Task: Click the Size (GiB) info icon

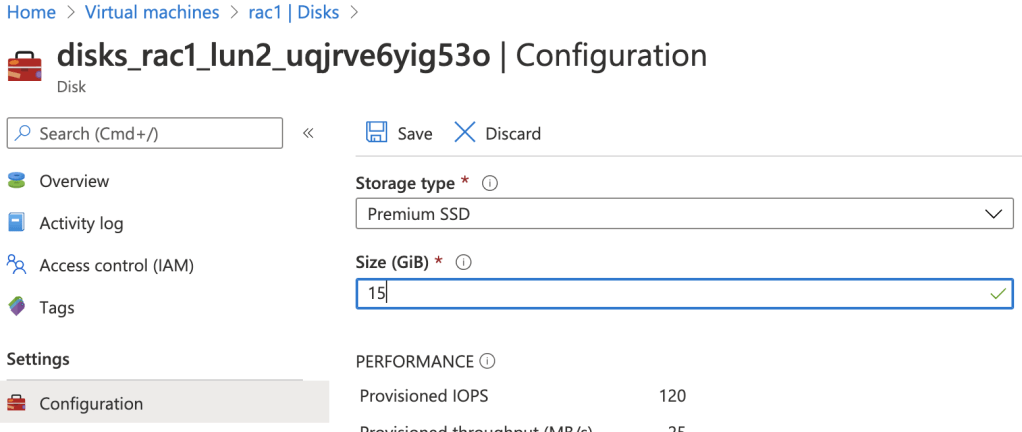Action: coord(463,262)
